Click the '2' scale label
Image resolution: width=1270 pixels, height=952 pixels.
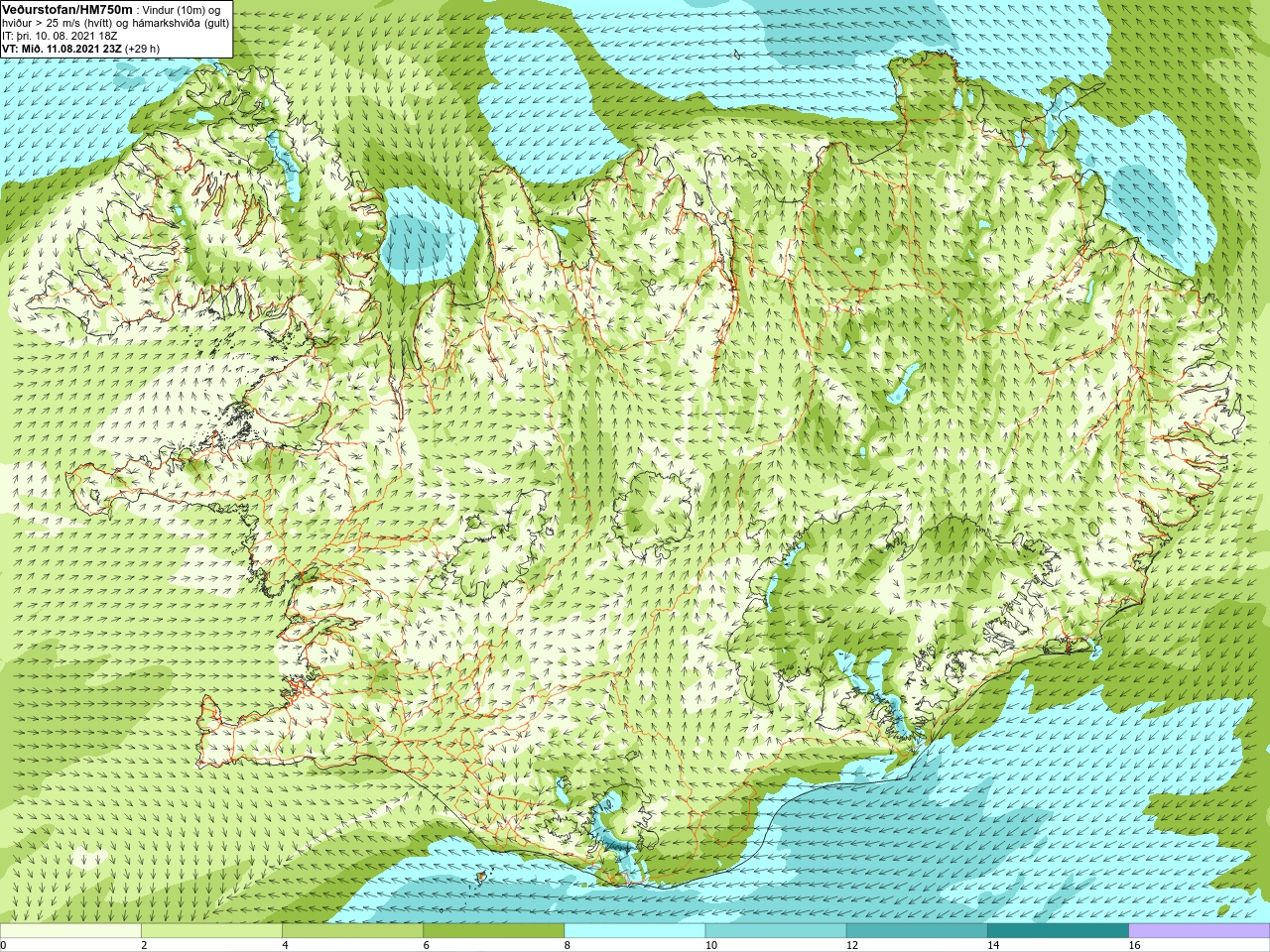coord(144,945)
